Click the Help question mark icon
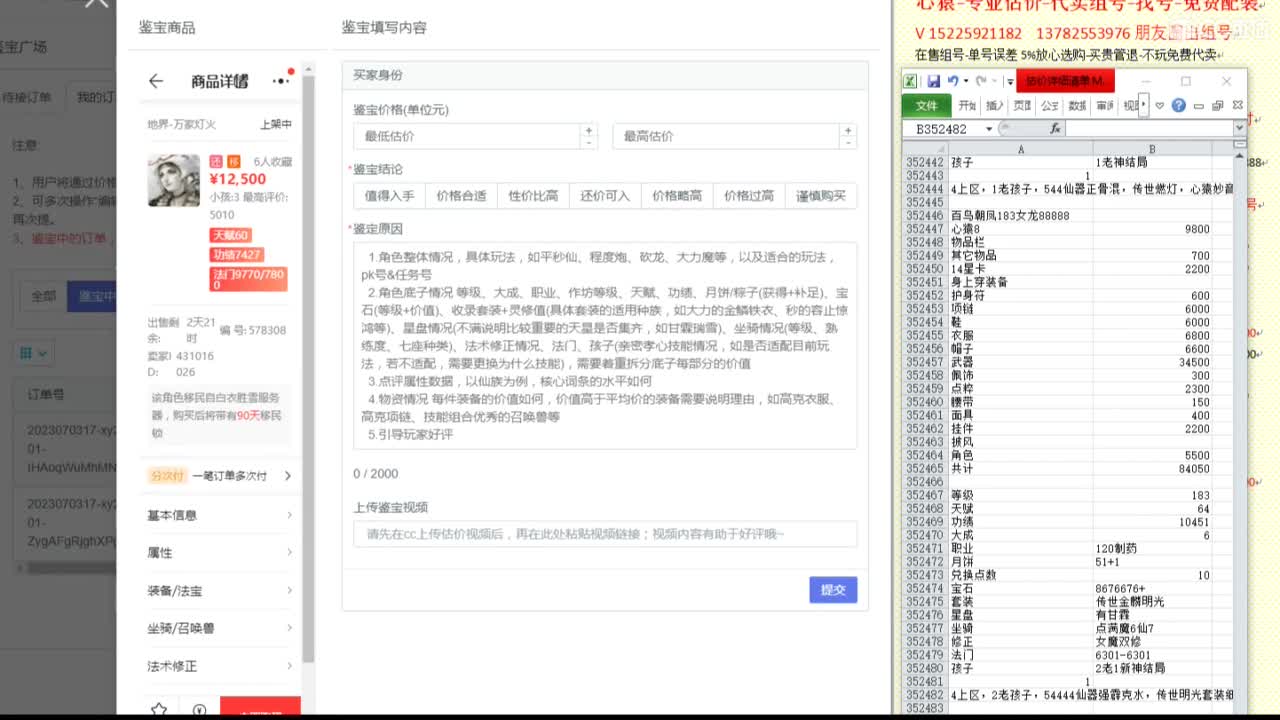 tap(1179, 106)
